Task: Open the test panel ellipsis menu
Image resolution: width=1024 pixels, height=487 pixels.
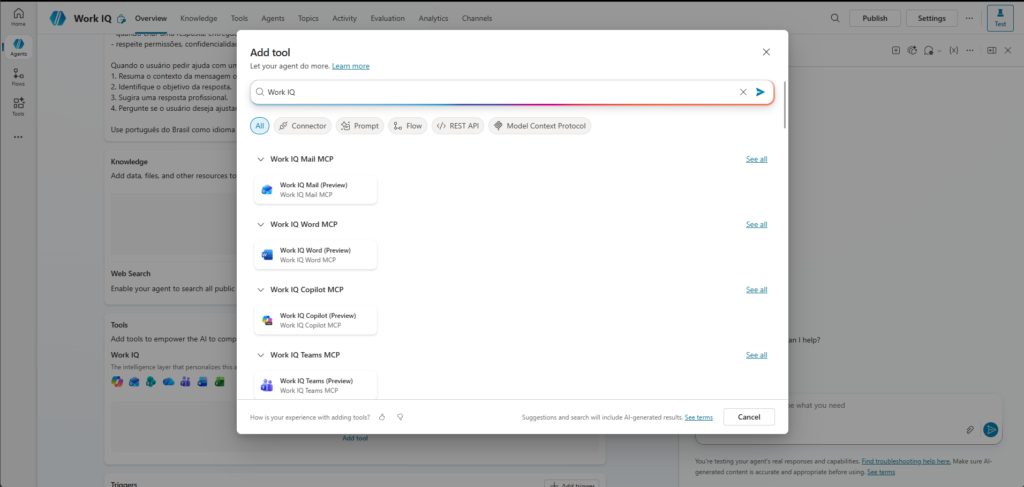Action: point(970,50)
